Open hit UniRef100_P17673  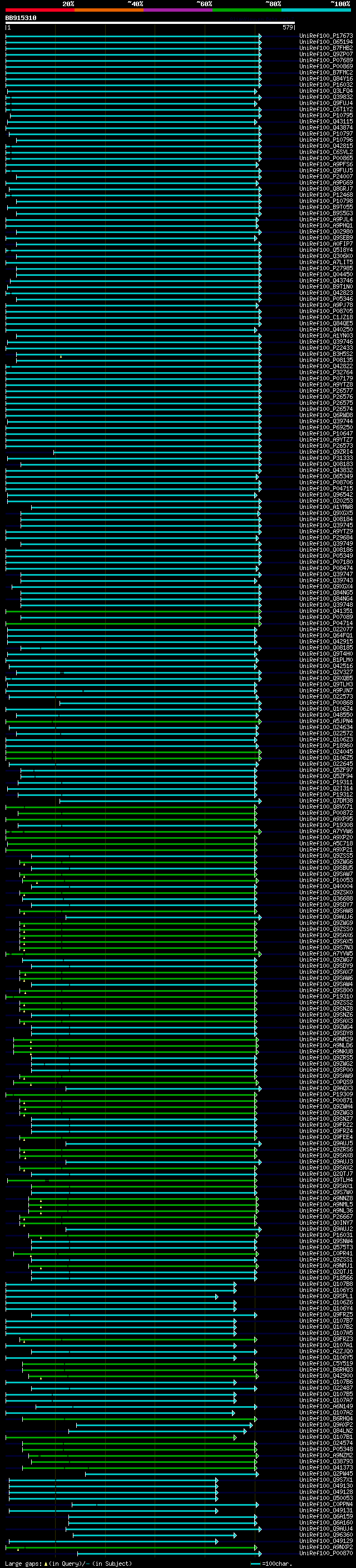[x=326, y=36]
